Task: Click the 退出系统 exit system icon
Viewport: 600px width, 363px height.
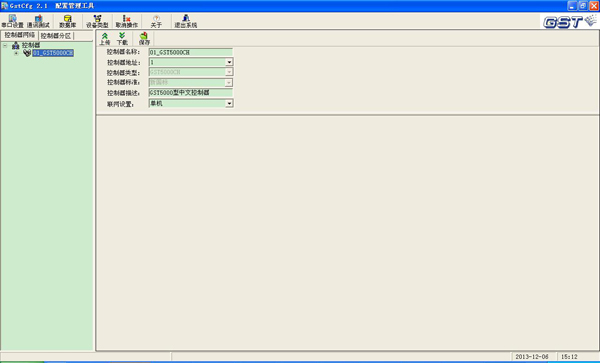Action: pos(186,21)
